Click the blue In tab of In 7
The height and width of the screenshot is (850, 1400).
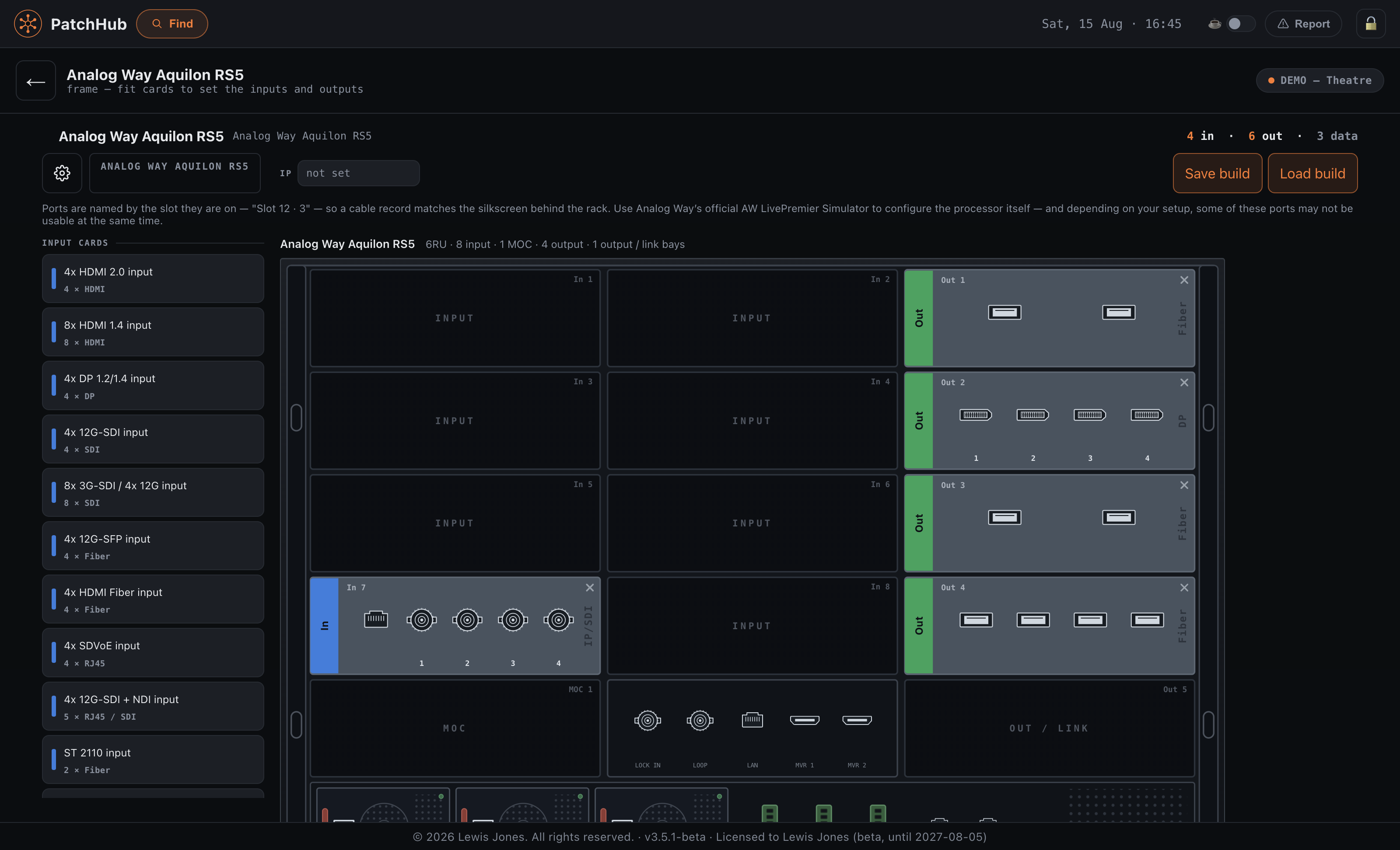325,626
